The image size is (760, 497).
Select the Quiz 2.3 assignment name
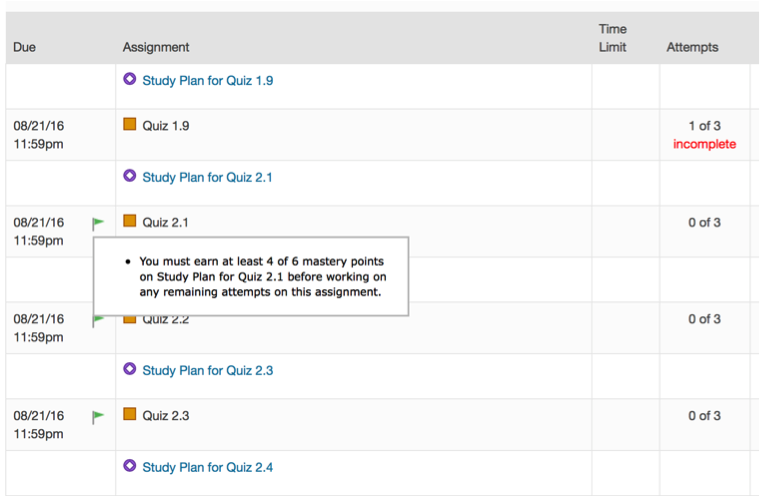[x=166, y=415]
